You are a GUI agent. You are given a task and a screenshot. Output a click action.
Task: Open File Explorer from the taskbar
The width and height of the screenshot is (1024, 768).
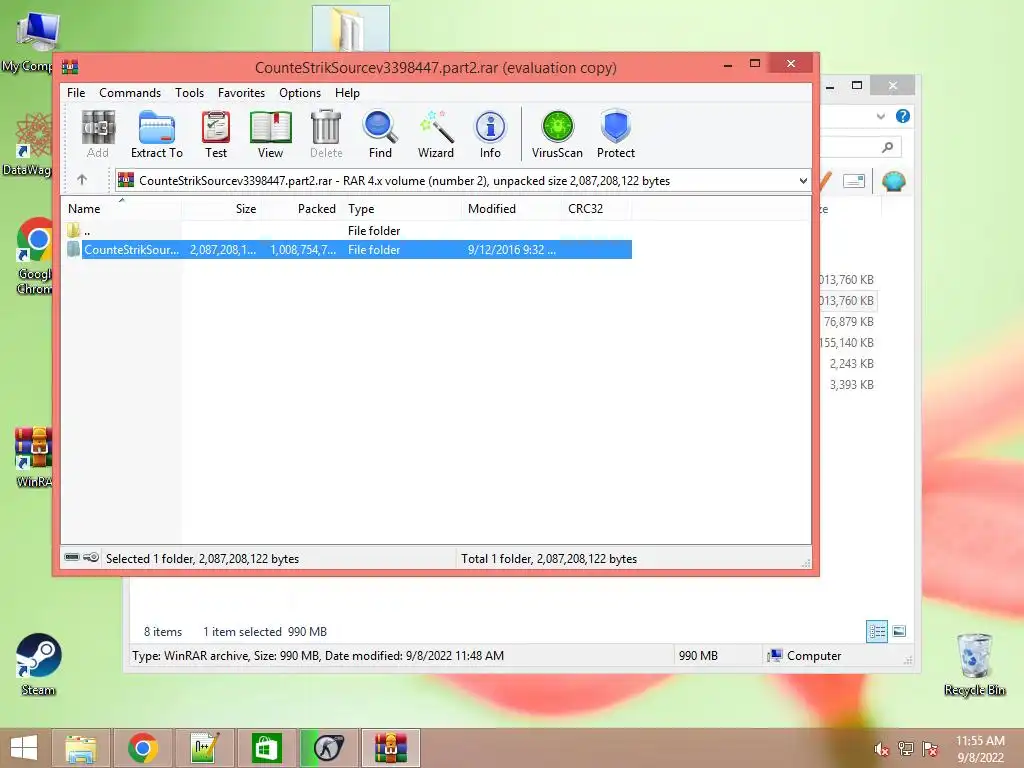(80, 748)
